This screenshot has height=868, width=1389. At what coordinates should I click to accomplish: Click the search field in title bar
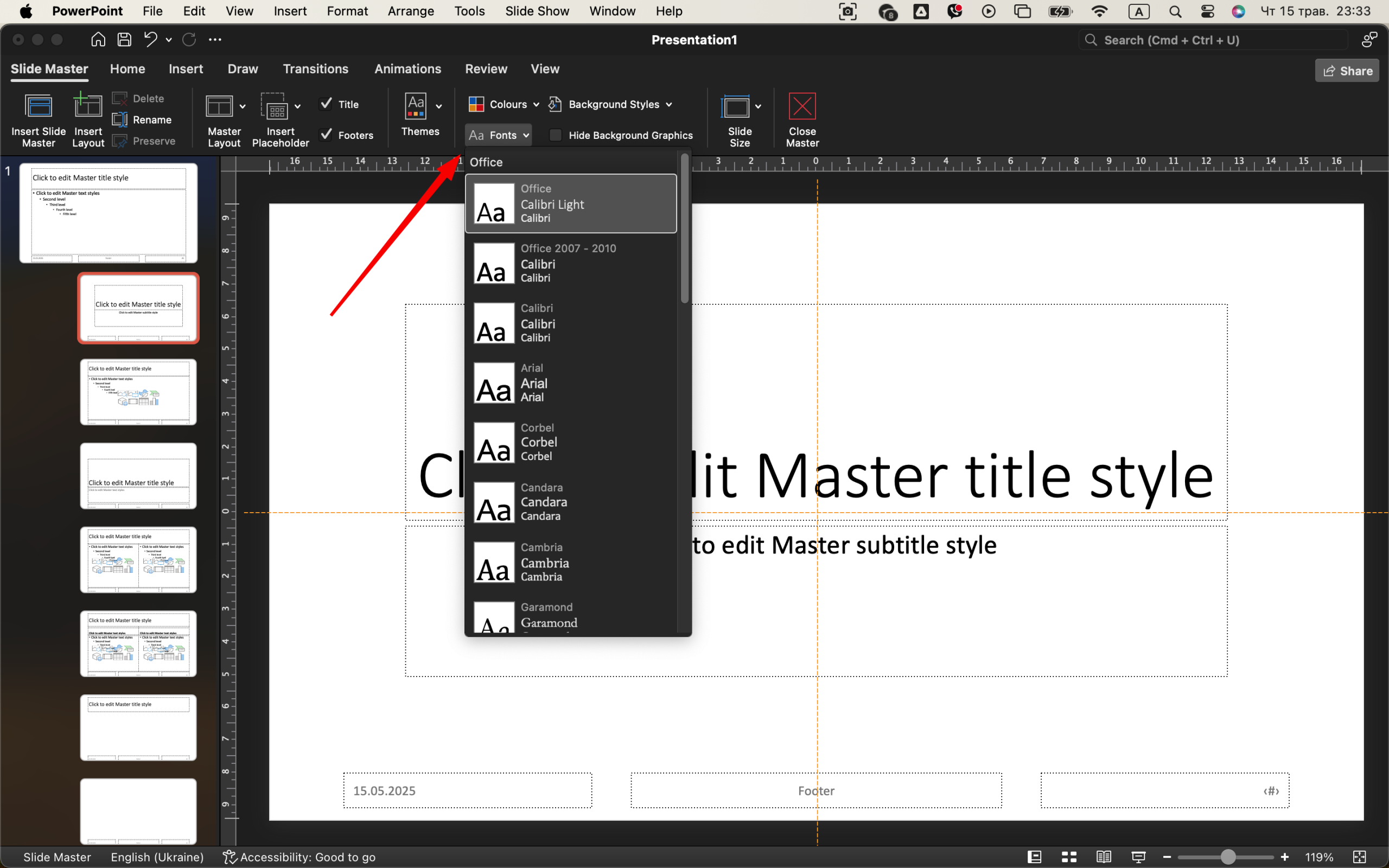1213,40
